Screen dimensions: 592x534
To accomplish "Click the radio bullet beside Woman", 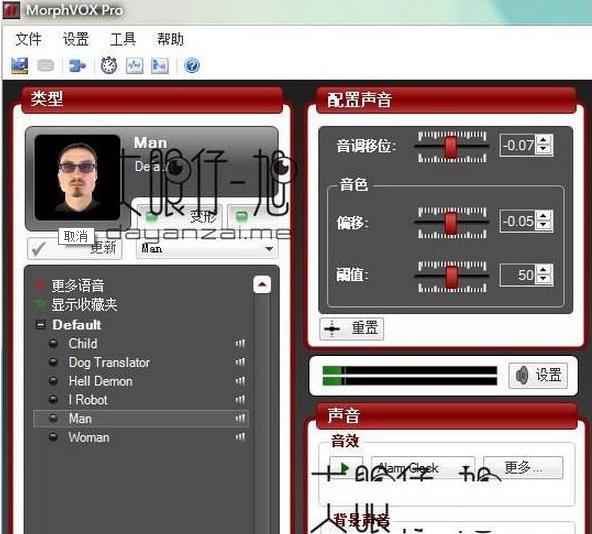I will [x=53, y=437].
